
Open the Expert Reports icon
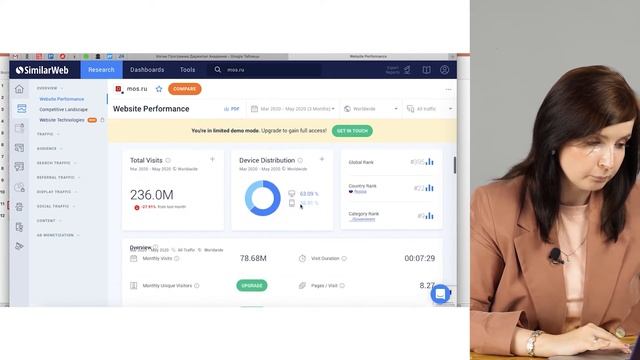pyautogui.click(x=407, y=70)
